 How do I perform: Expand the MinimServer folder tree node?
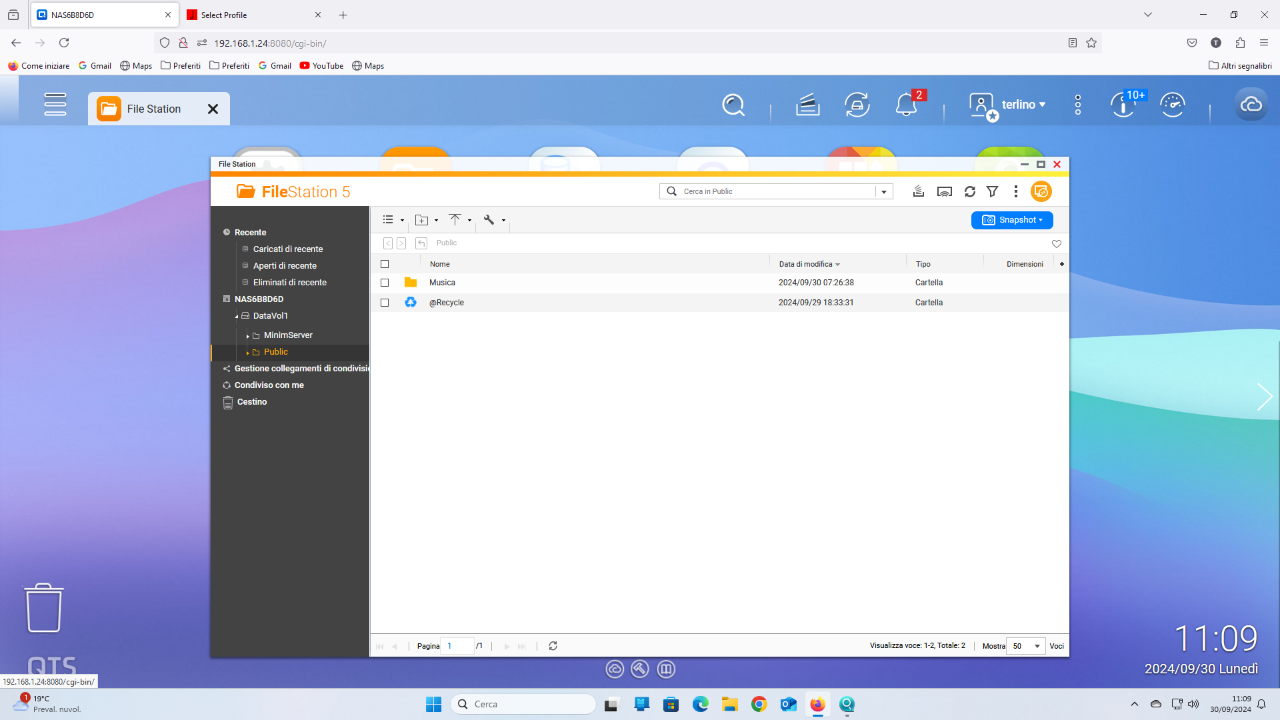(248, 336)
